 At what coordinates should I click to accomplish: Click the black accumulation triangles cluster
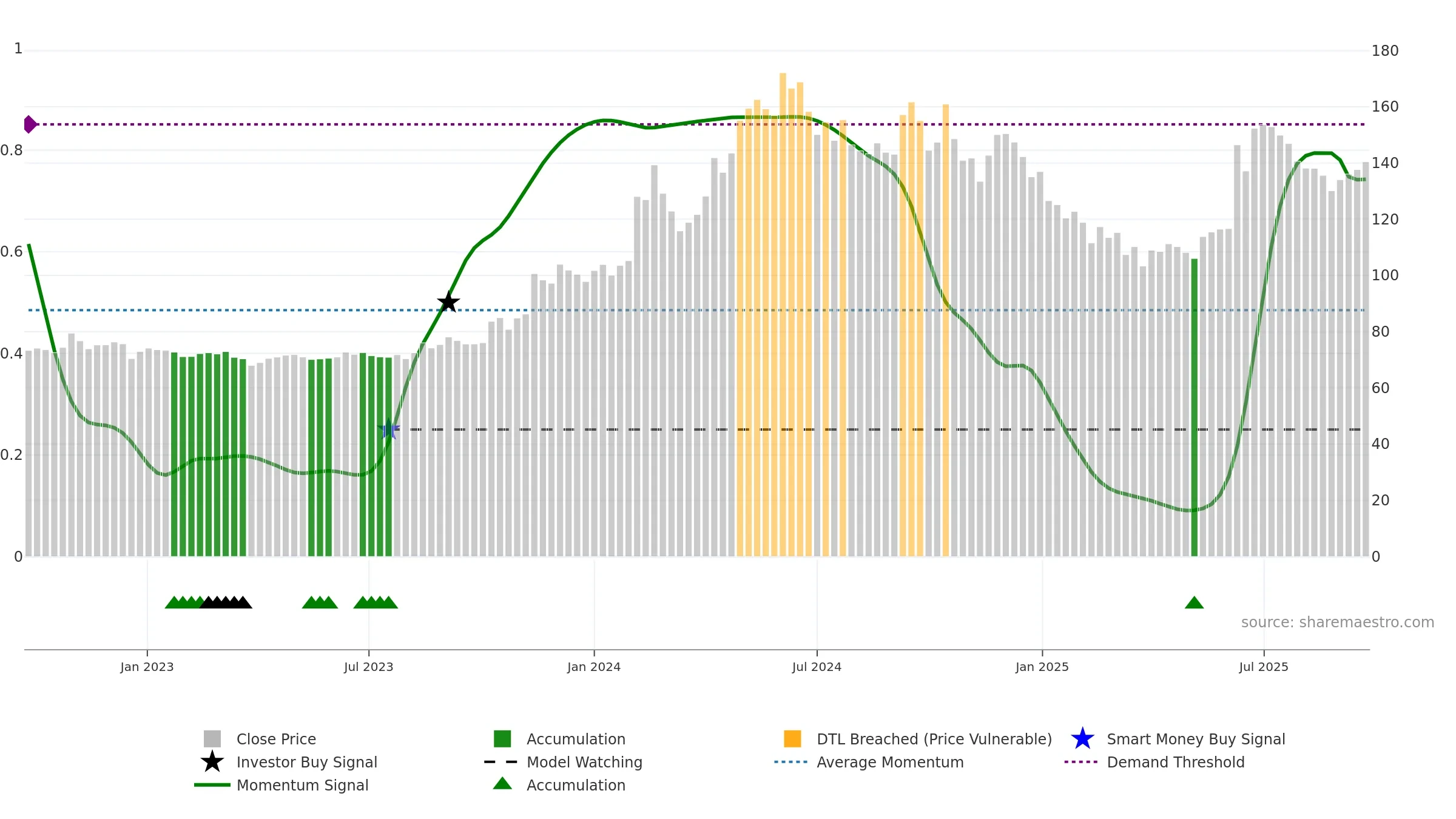[x=226, y=602]
